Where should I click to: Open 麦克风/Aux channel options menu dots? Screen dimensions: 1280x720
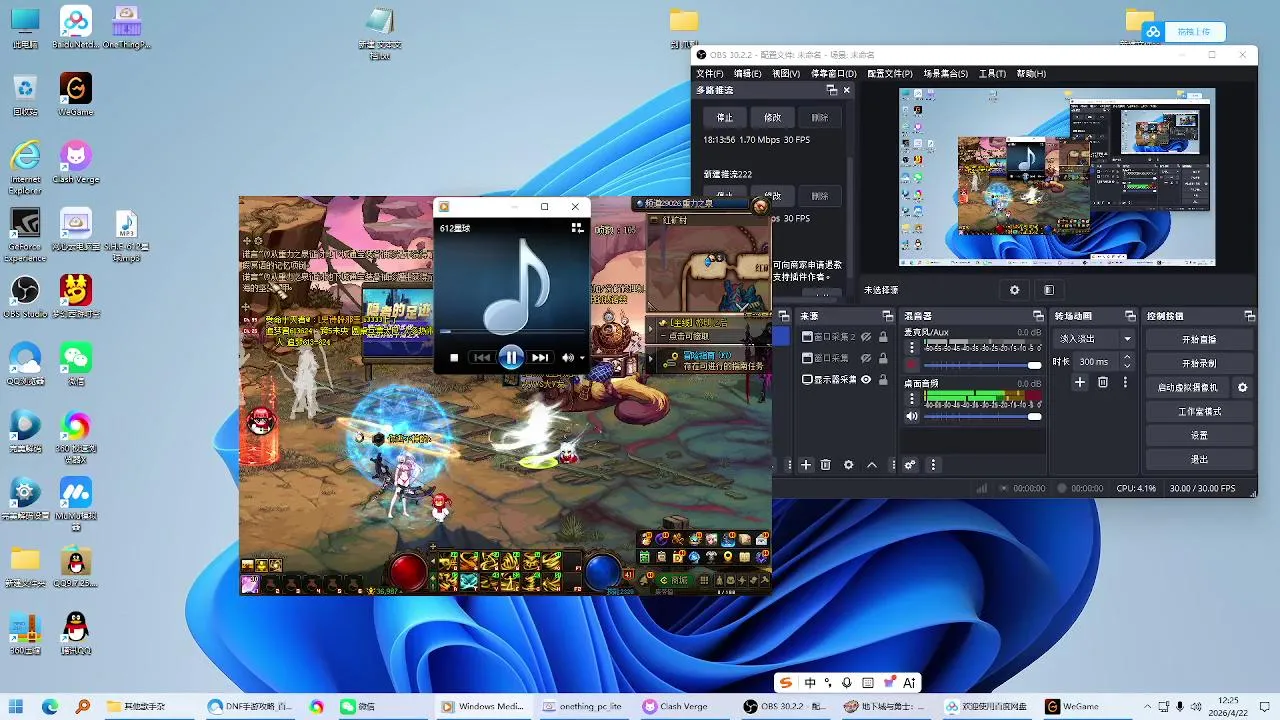click(x=911, y=345)
